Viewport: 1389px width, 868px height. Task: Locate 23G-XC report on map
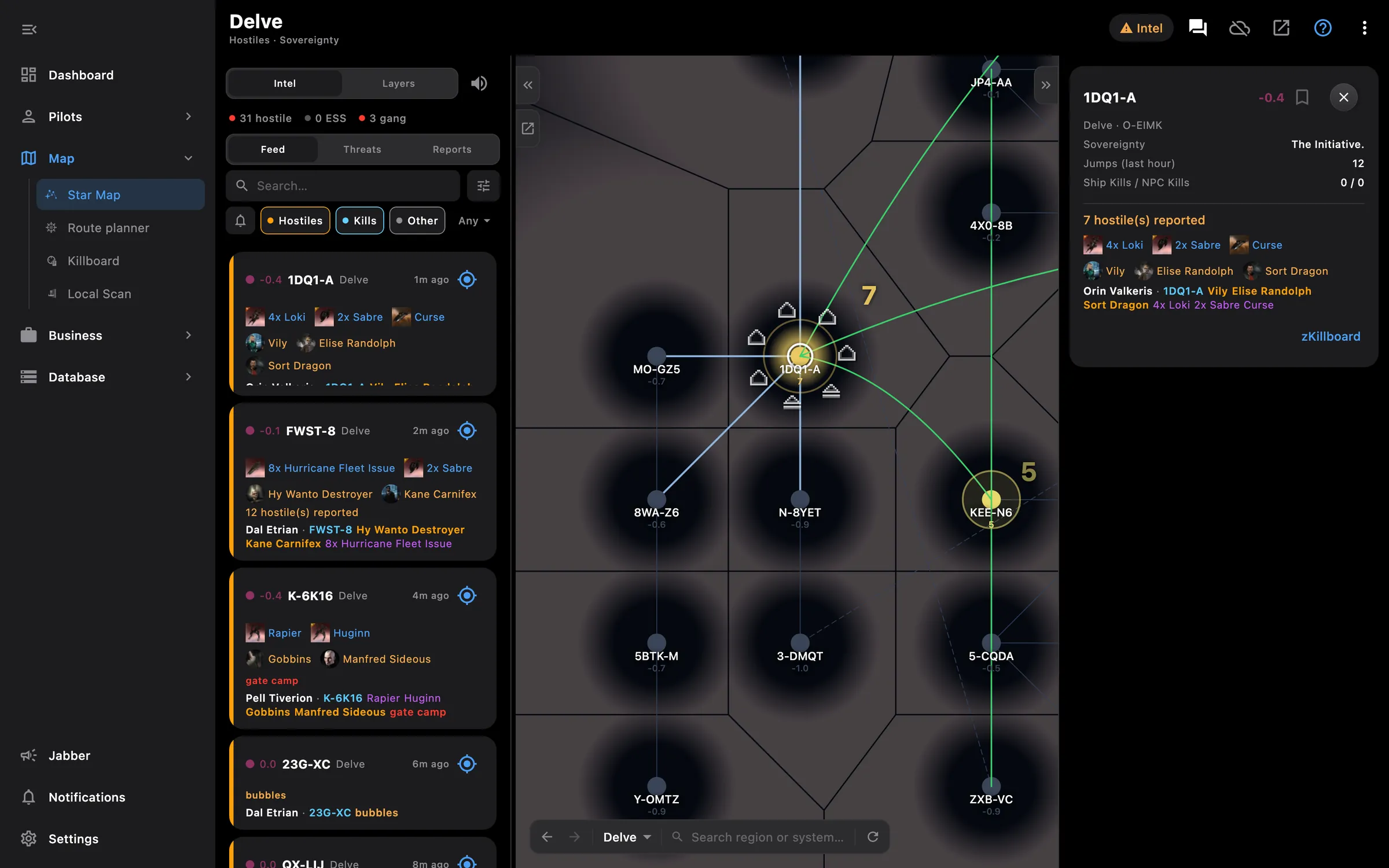pyautogui.click(x=467, y=764)
